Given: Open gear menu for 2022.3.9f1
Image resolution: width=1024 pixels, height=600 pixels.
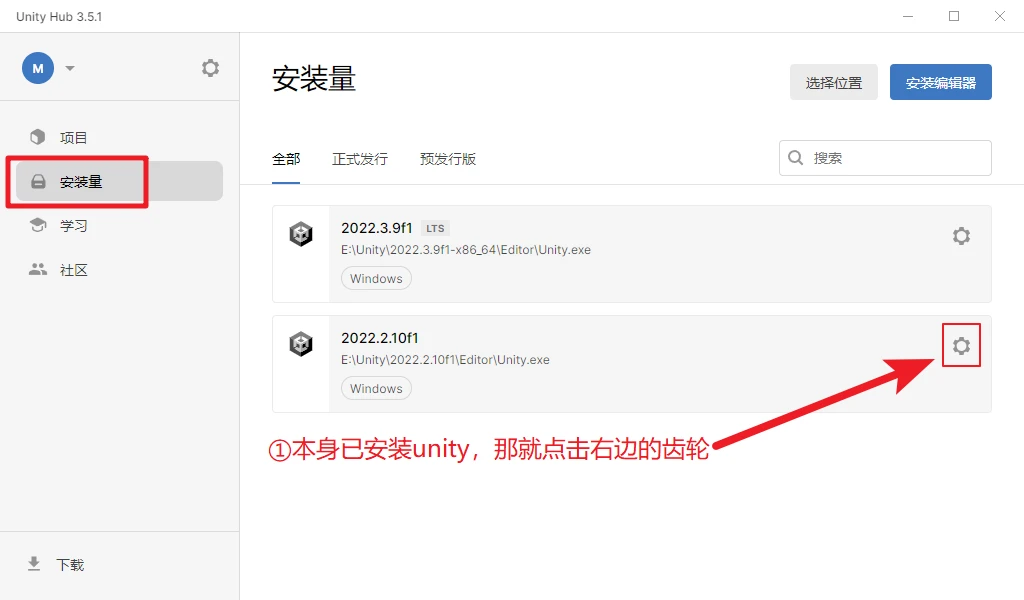Looking at the screenshot, I should (x=961, y=236).
